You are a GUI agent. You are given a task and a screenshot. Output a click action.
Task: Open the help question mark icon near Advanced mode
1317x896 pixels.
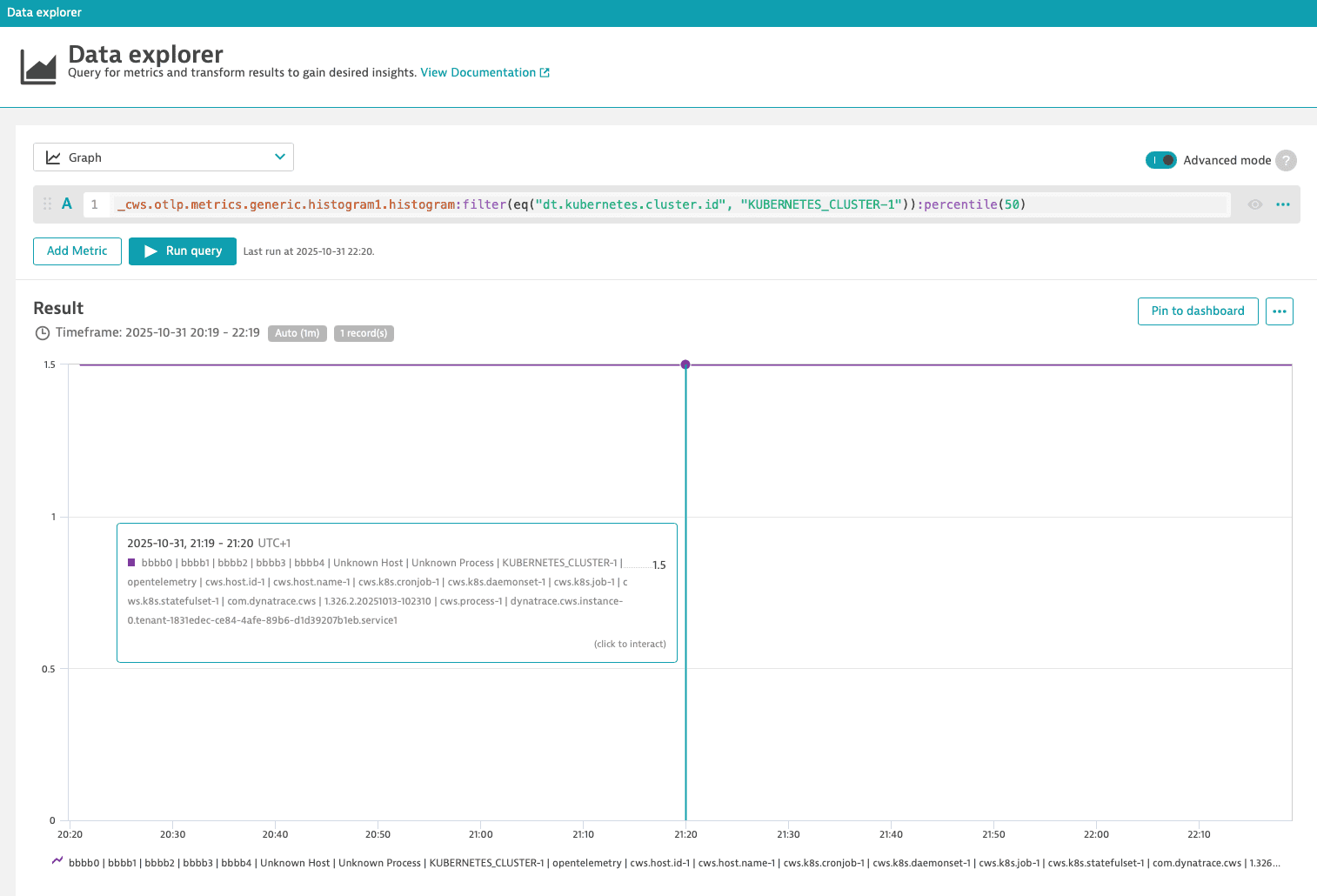click(1286, 160)
